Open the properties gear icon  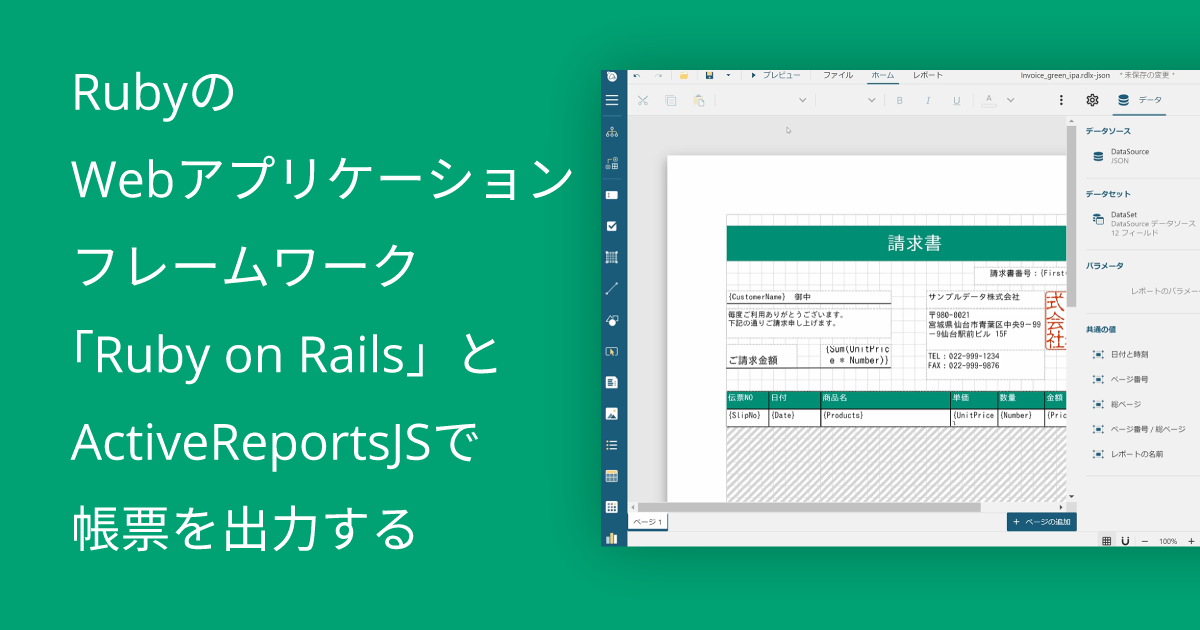pos(1093,100)
